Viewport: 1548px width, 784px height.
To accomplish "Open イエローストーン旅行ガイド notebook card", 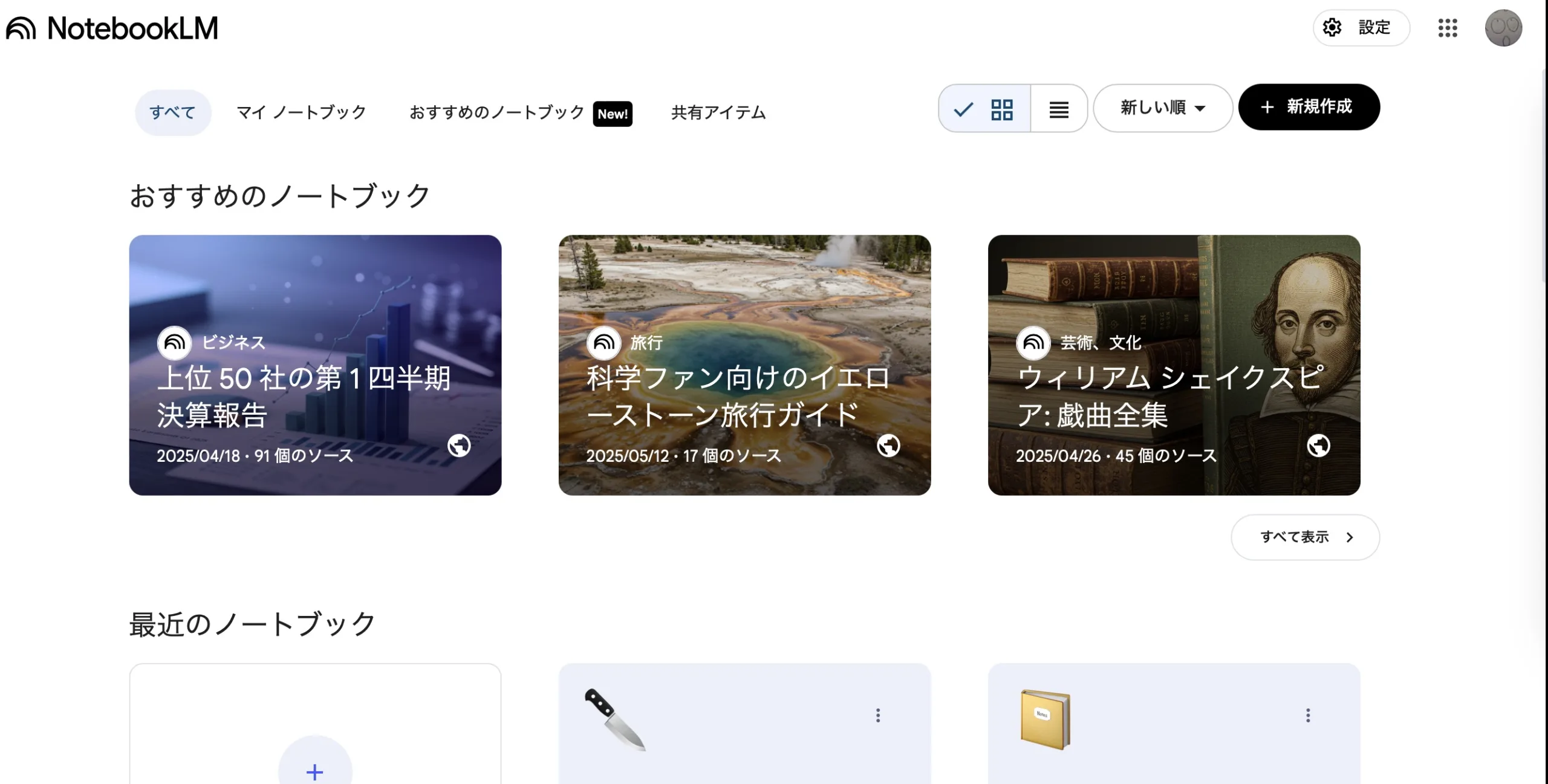I will (744, 365).
